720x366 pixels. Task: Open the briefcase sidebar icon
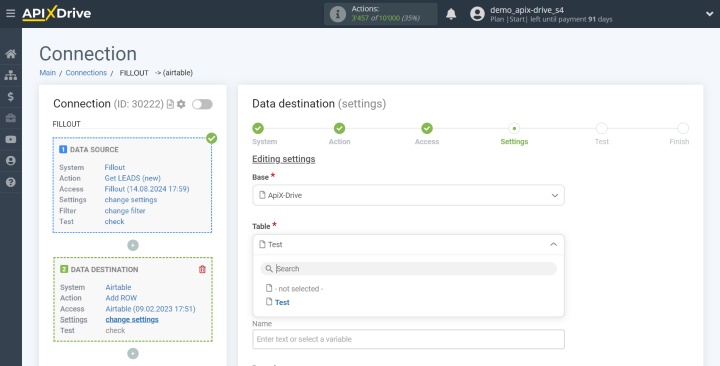[11, 118]
